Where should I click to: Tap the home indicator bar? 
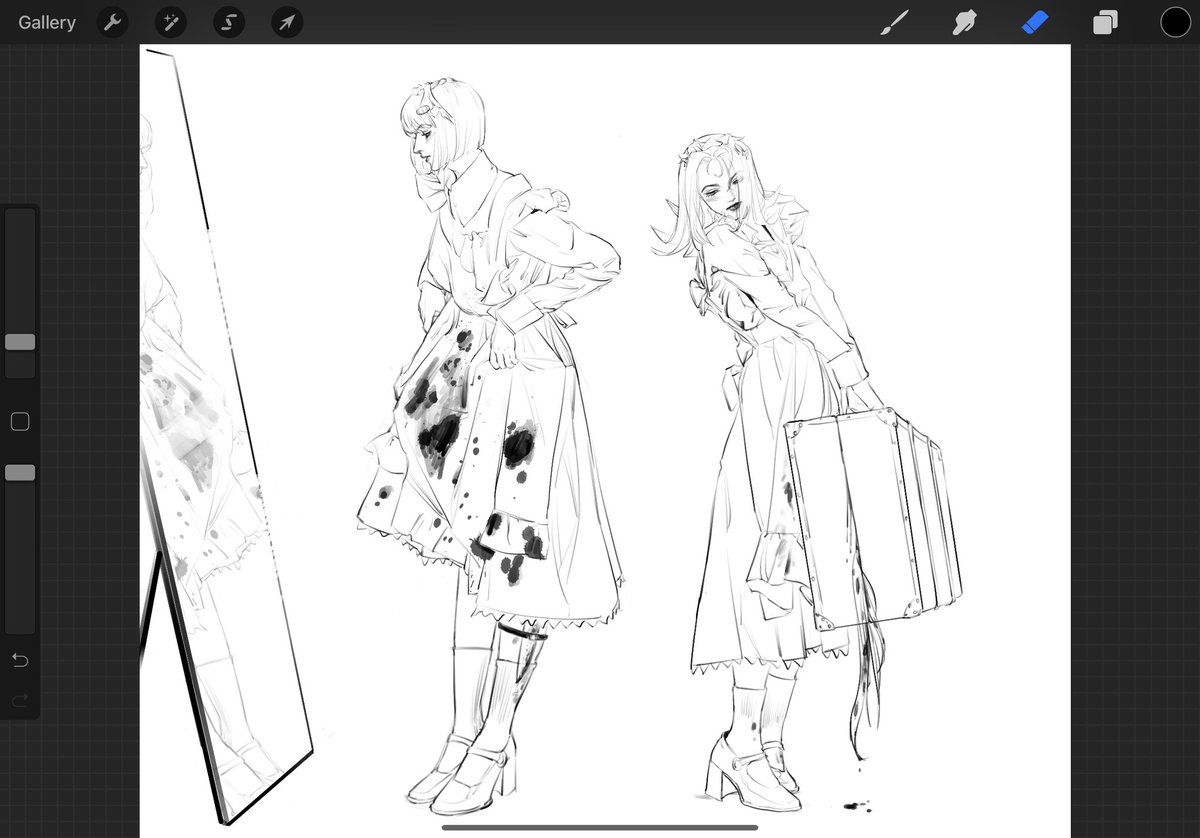[x=600, y=827]
